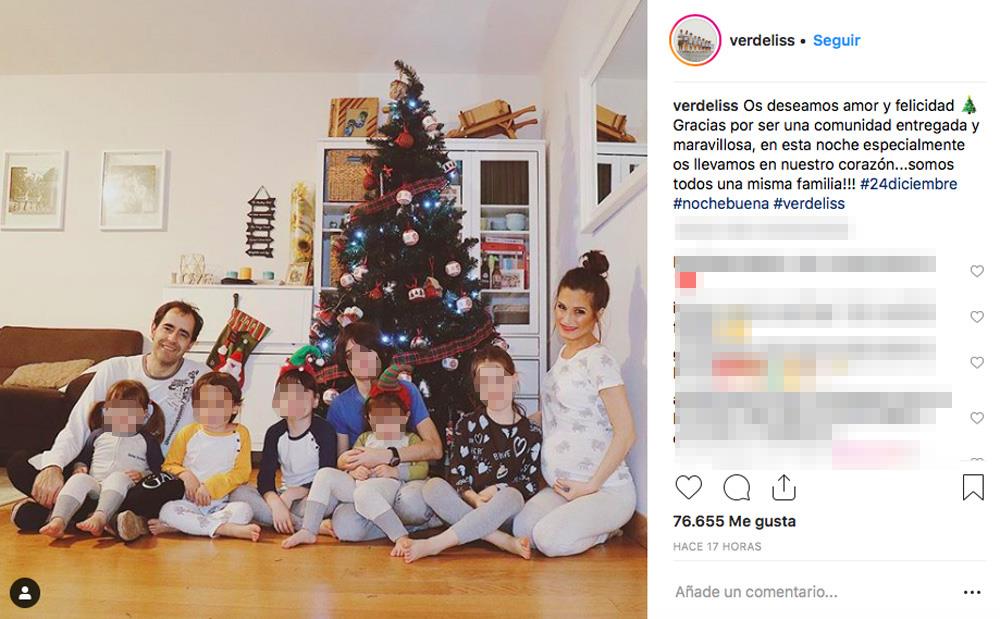This screenshot has width=1000, height=619.
Task: Like the second comment's small heart
Action: click(976, 317)
